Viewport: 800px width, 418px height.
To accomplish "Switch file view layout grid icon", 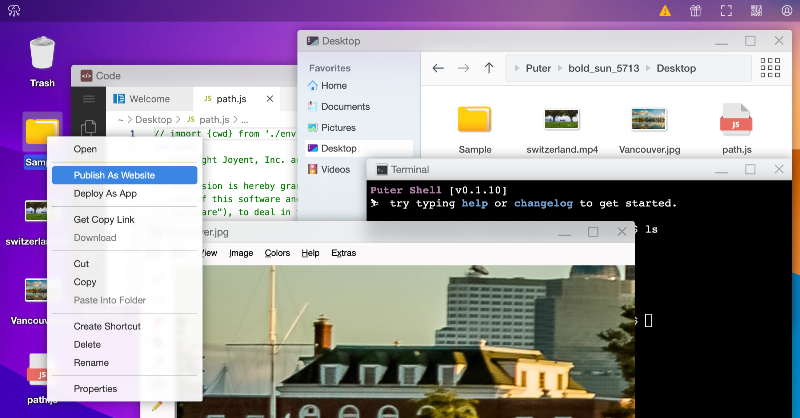I will (770, 67).
